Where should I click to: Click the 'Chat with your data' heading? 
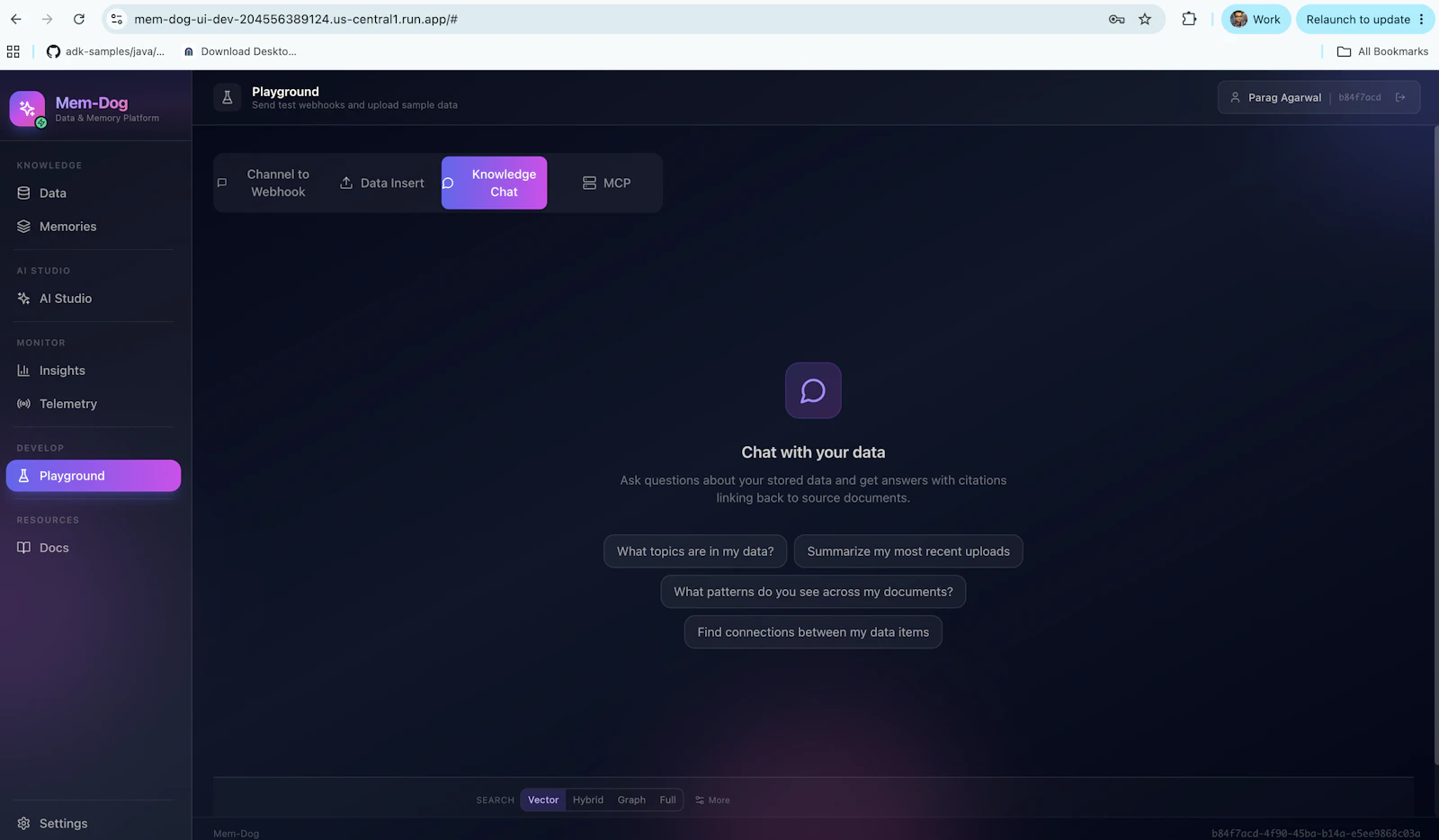click(x=813, y=452)
